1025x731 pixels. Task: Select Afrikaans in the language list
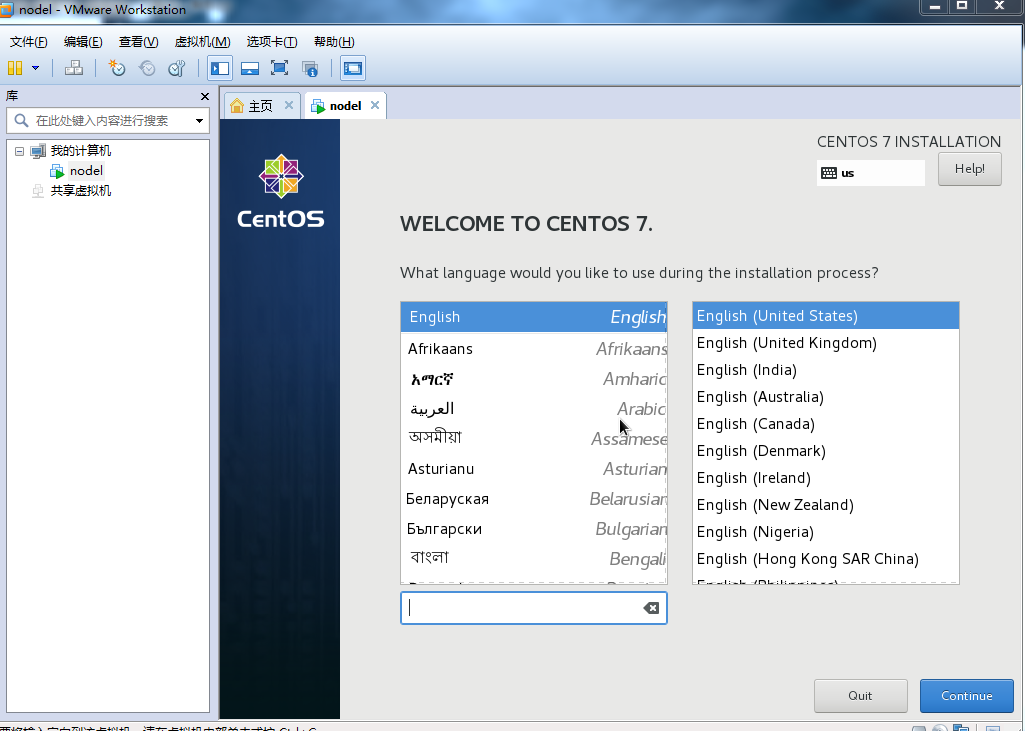[x=534, y=349]
